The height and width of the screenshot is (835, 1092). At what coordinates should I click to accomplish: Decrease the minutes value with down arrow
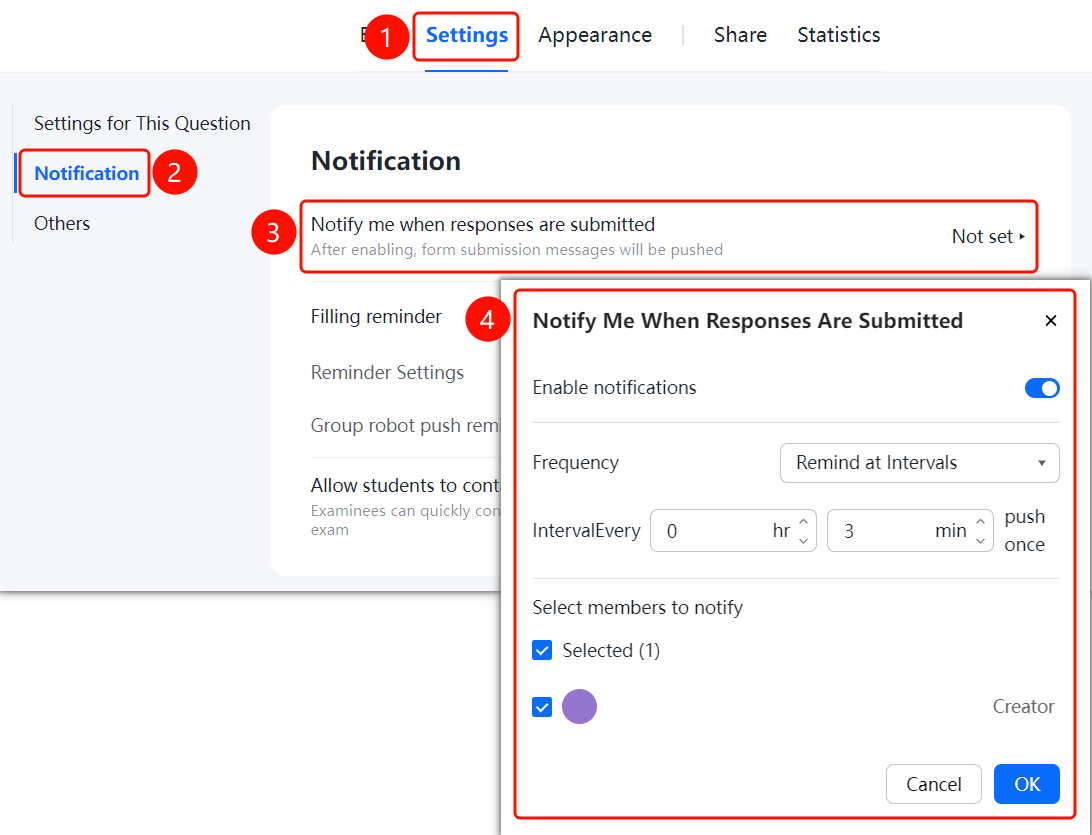click(x=981, y=541)
